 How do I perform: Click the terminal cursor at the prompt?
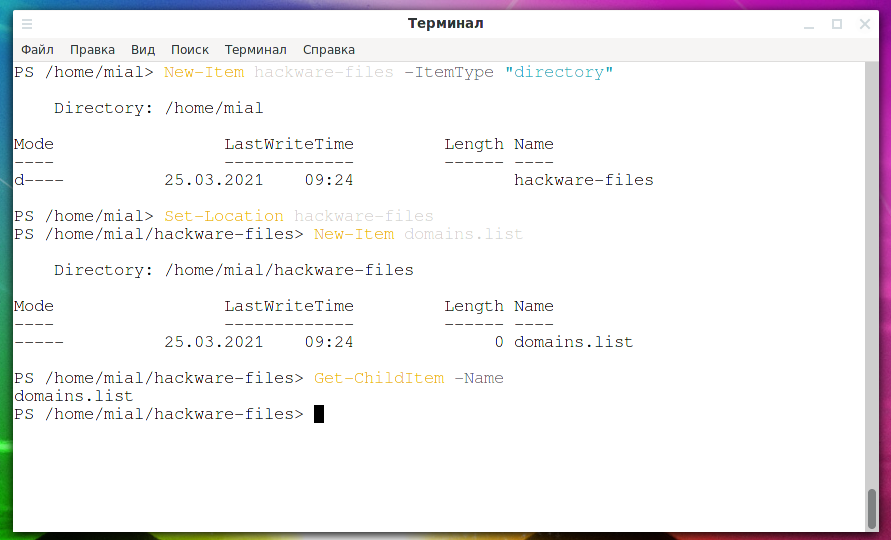coord(319,414)
